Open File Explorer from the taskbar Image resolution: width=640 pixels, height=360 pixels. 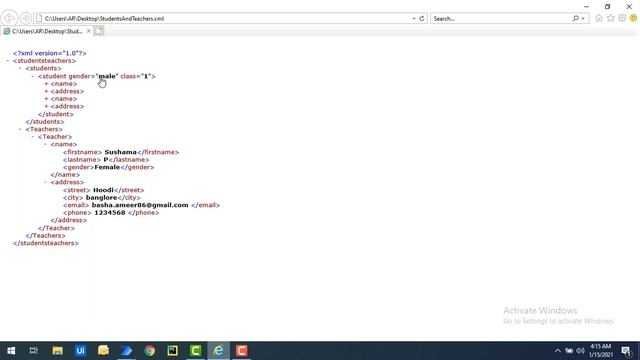pyautogui.click(x=57, y=351)
